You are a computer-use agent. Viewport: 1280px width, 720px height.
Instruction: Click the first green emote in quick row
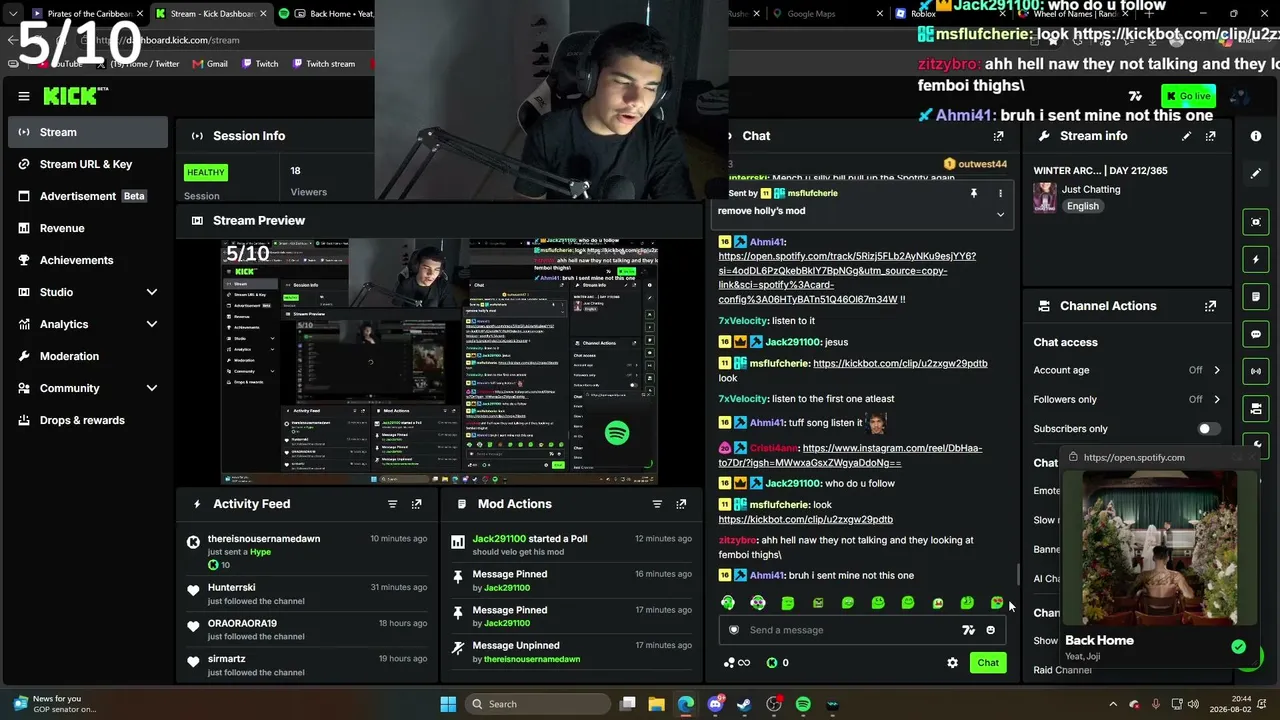(x=728, y=603)
